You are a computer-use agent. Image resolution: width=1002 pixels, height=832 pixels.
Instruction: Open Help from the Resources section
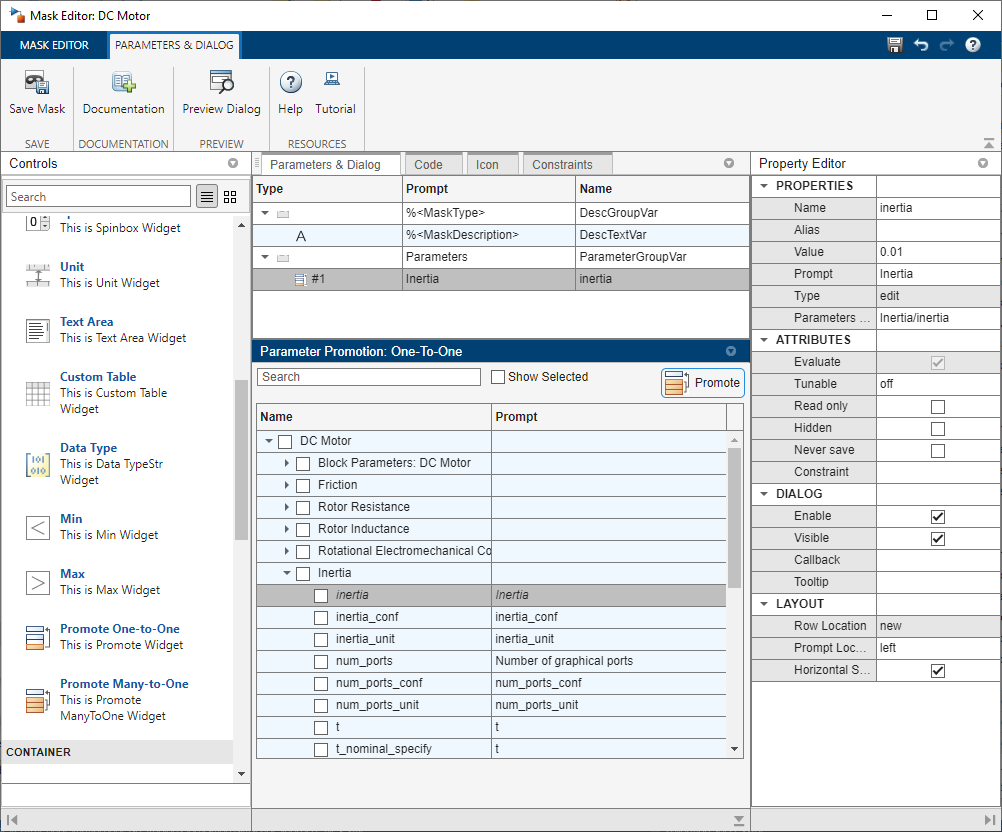point(290,84)
